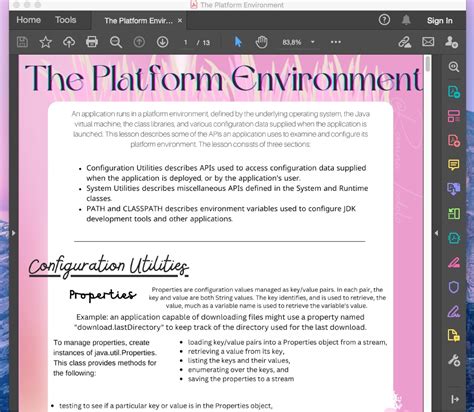Switch to the Tools tab
The height and width of the screenshot is (412, 474).
tap(66, 20)
